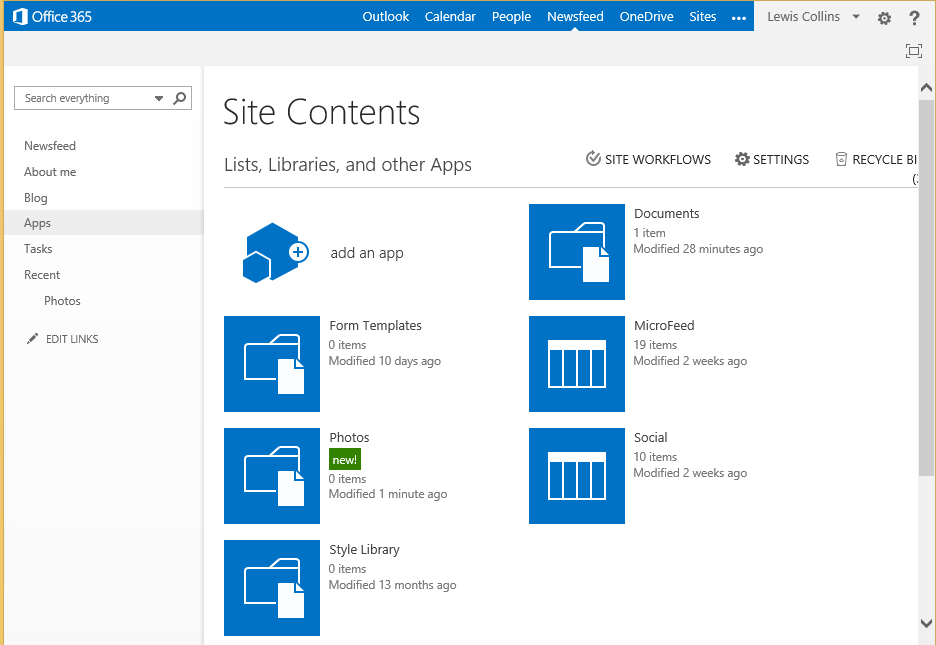Open the Photos library tile
Screen dimensions: 936x645
pyautogui.click(x=272, y=476)
